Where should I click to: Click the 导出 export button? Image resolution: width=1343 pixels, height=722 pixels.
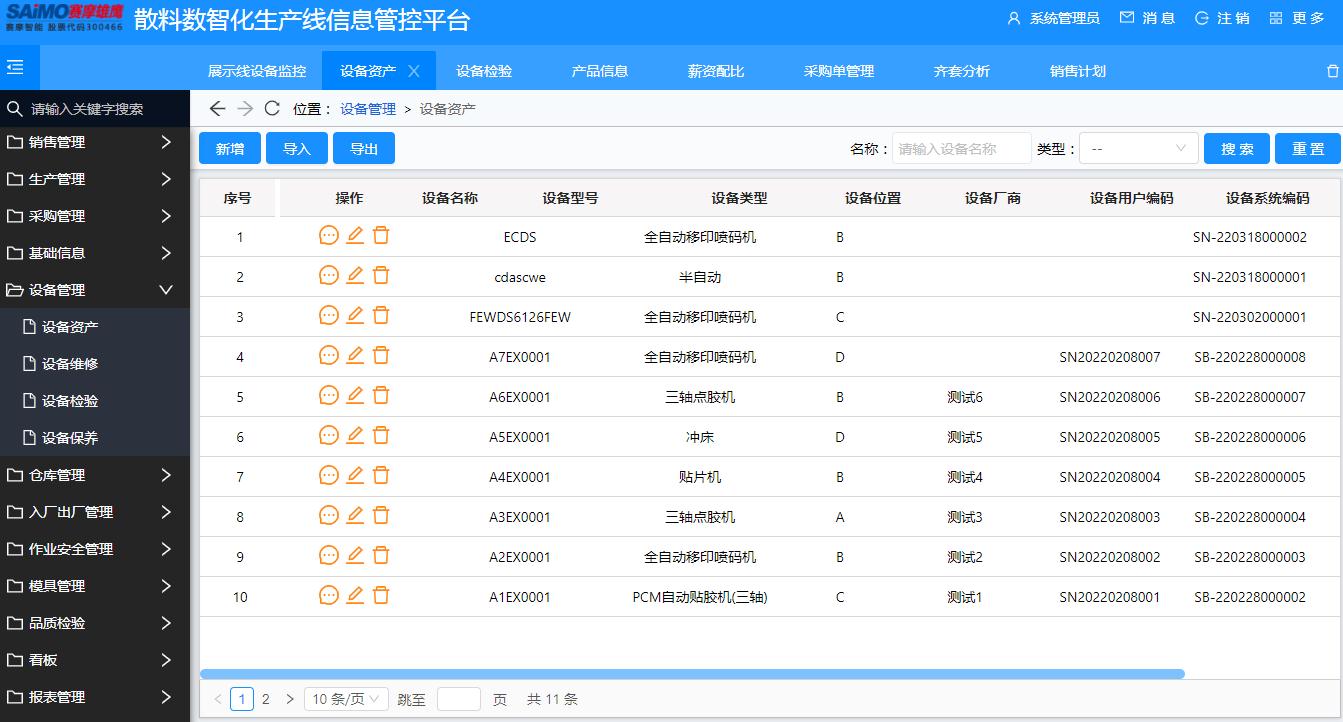(x=364, y=147)
